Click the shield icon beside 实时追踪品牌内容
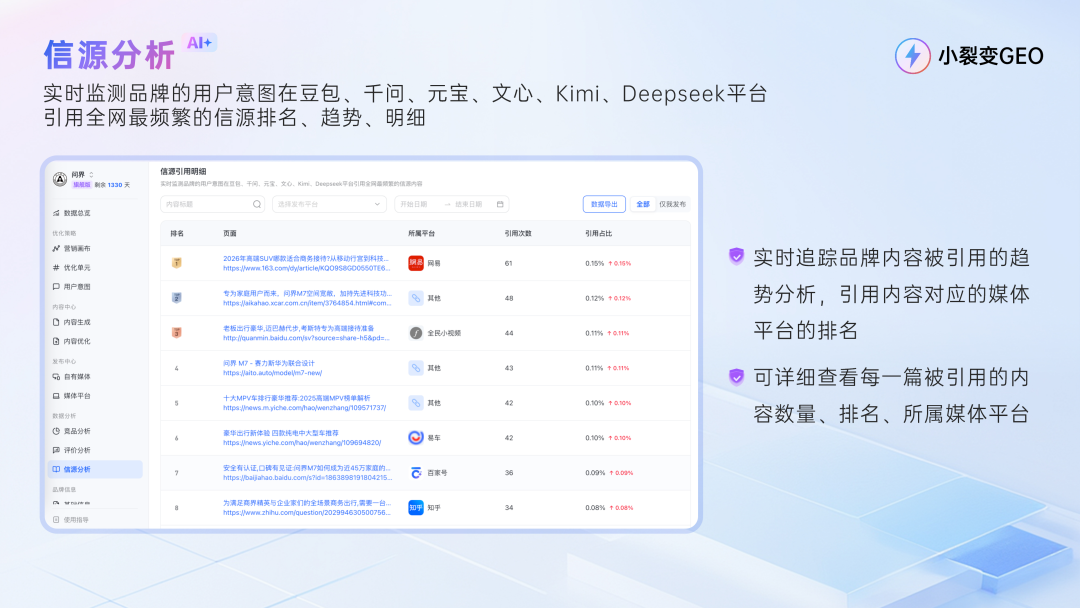This screenshot has width=1080, height=608. pyautogui.click(x=736, y=257)
